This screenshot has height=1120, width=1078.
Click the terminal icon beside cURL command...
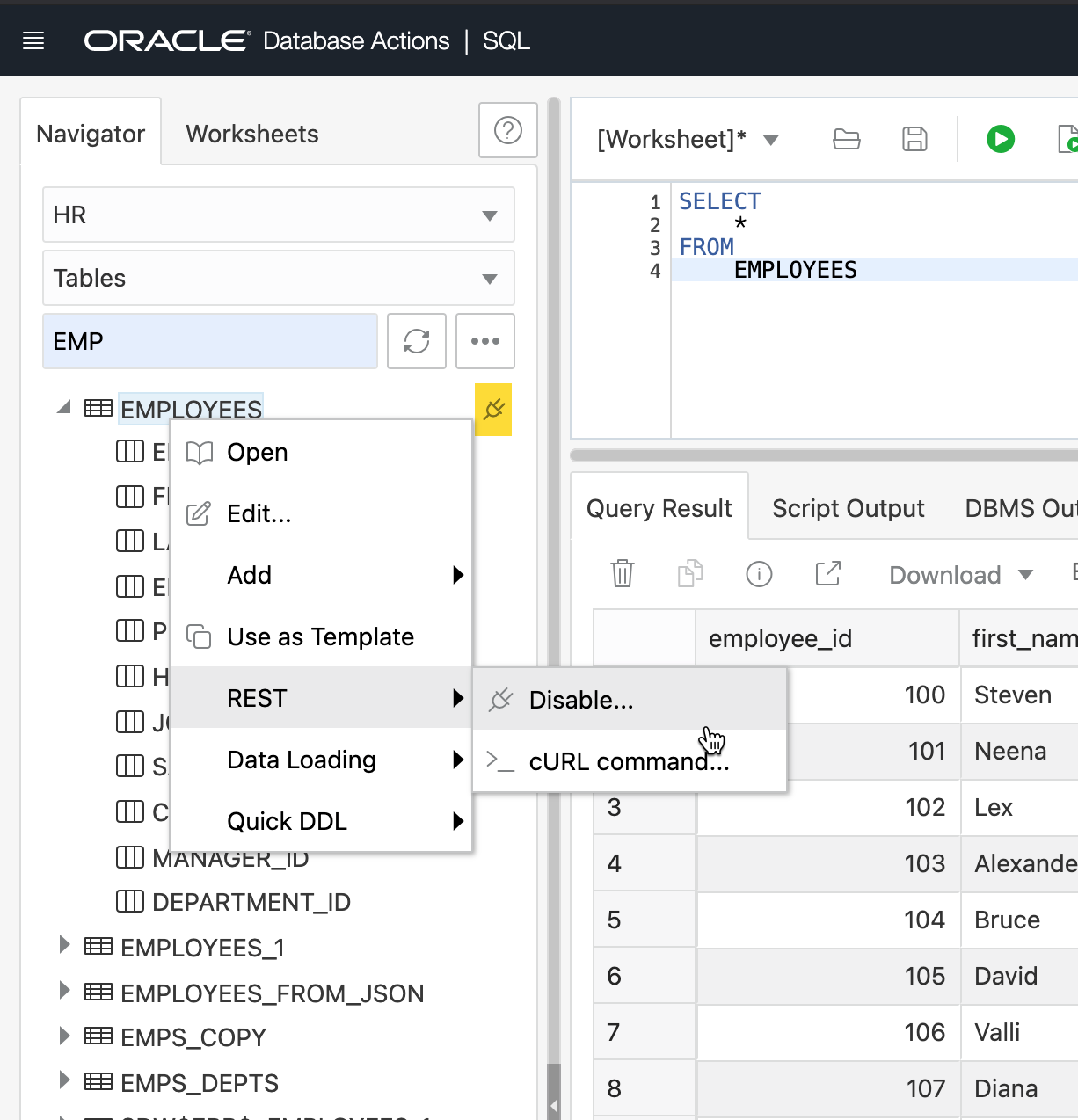pos(500,761)
